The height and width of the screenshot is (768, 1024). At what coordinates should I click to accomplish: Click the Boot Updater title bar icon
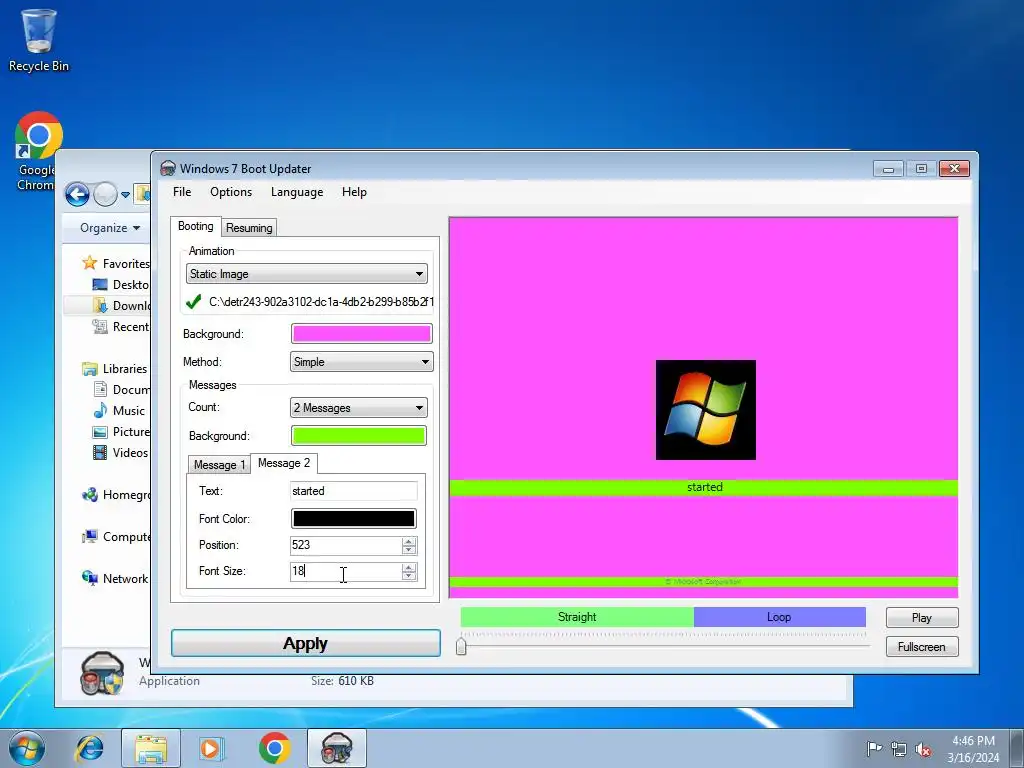pos(168,168)
